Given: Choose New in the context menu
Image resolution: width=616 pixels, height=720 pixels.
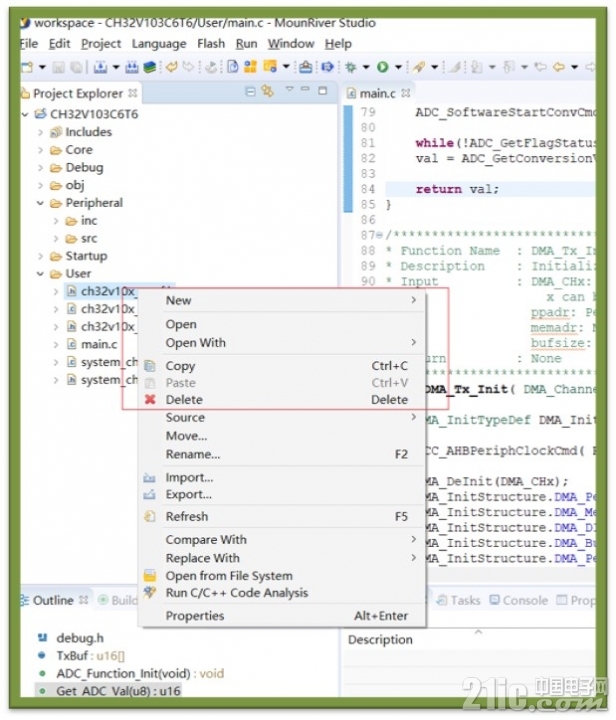Looking at the screenshot, I should pos(282,300).
